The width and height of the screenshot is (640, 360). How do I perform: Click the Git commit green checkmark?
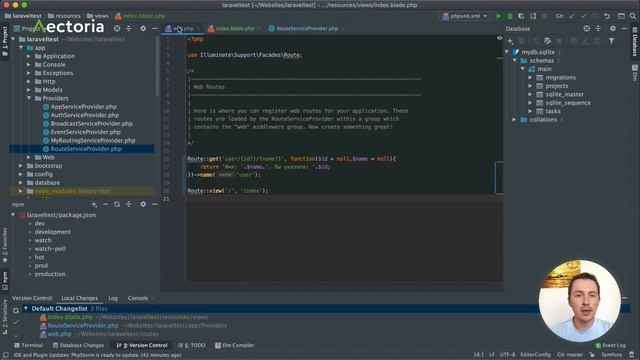point(584,16)
